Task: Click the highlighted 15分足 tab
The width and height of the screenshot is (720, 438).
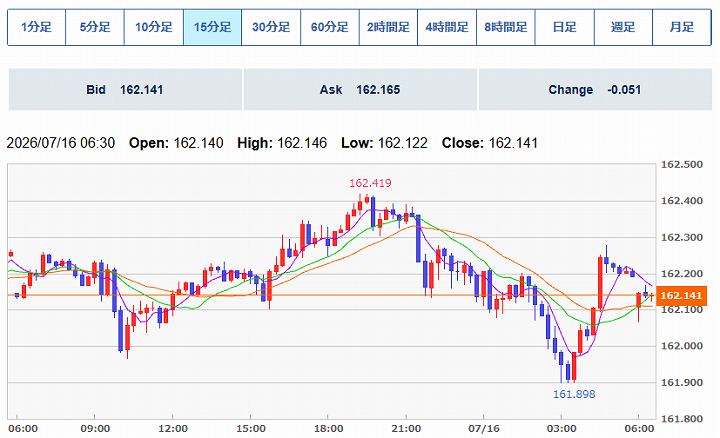Action: point(212,27)
